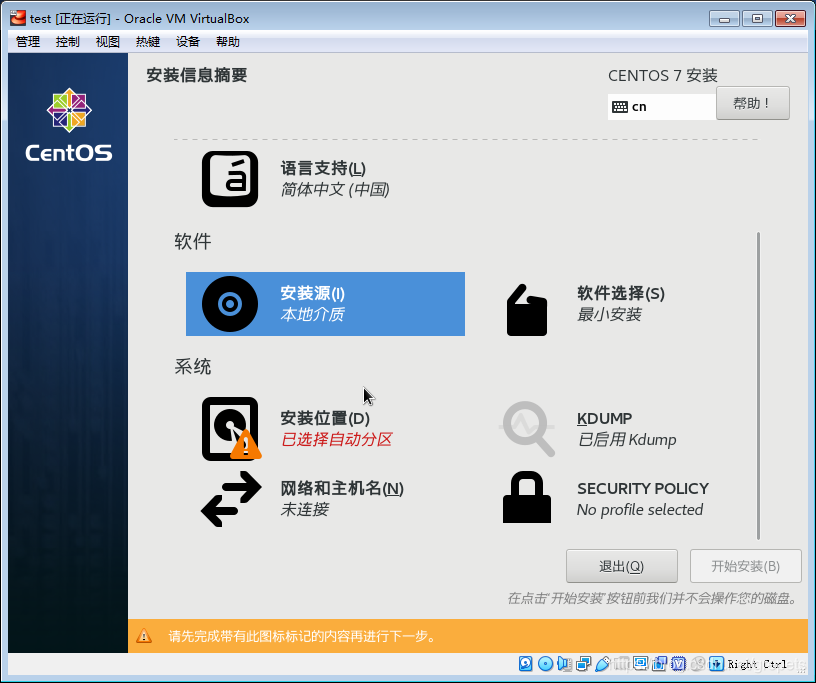This screenshot has height=683, width=816.
Task: Open the KDUMP settings label
Action: (604, 418)
